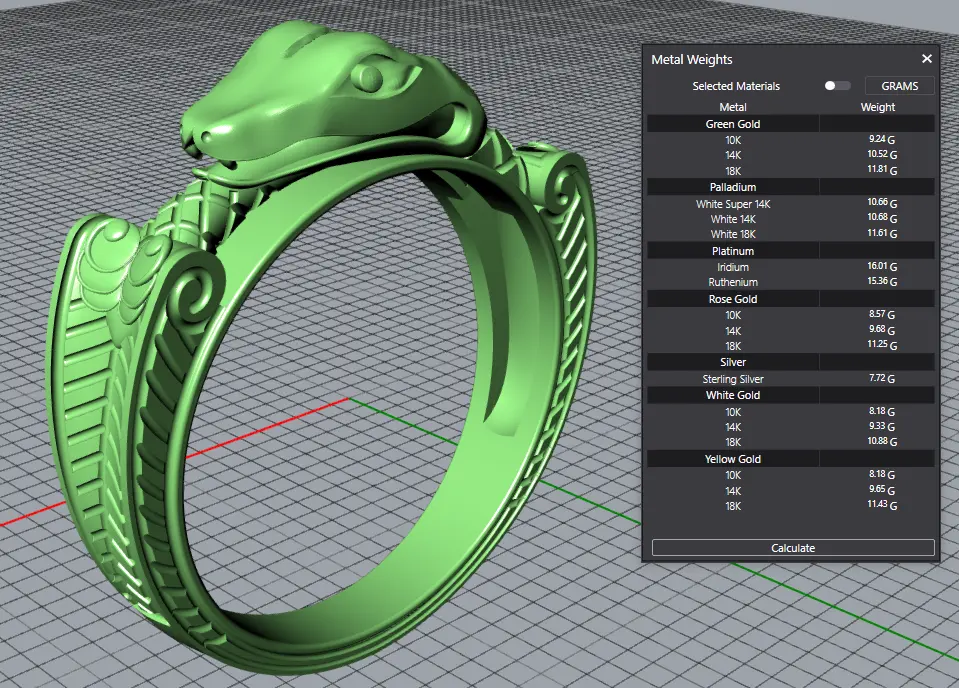Click the Metal Weights panel title
This screenshot has width=959, height=688.
pyautogui.click(x=692, y=59)
